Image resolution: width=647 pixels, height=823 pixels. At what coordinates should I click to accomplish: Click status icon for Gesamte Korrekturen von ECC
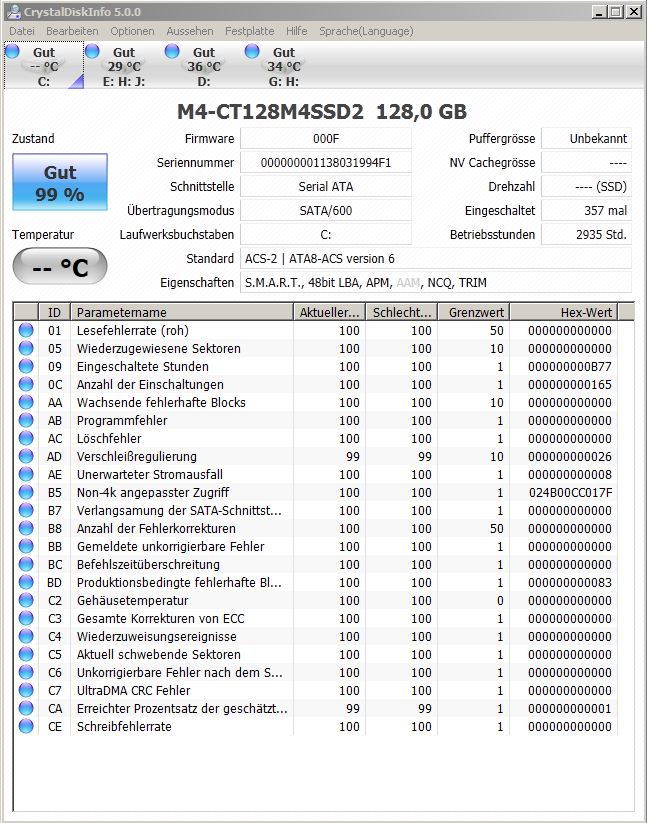[26, 618]
